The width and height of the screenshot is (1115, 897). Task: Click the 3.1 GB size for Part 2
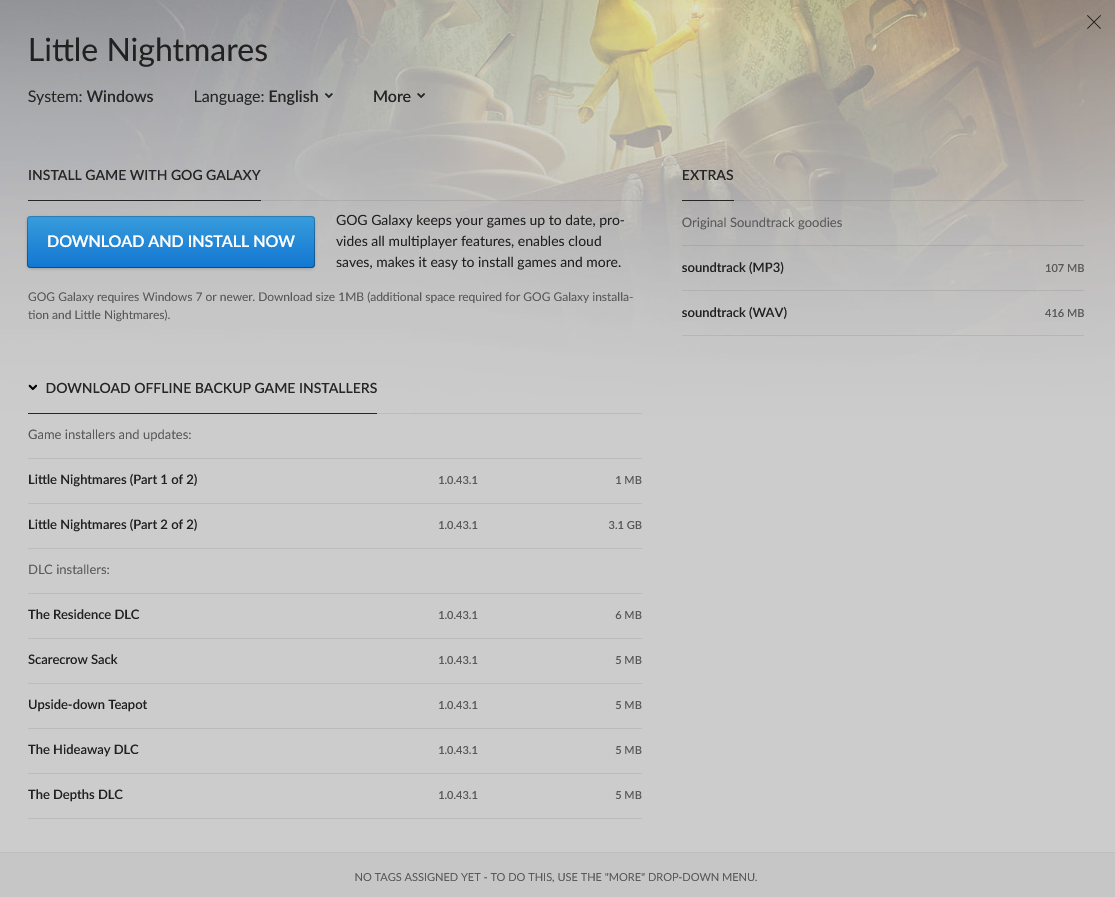click(624, 525)
